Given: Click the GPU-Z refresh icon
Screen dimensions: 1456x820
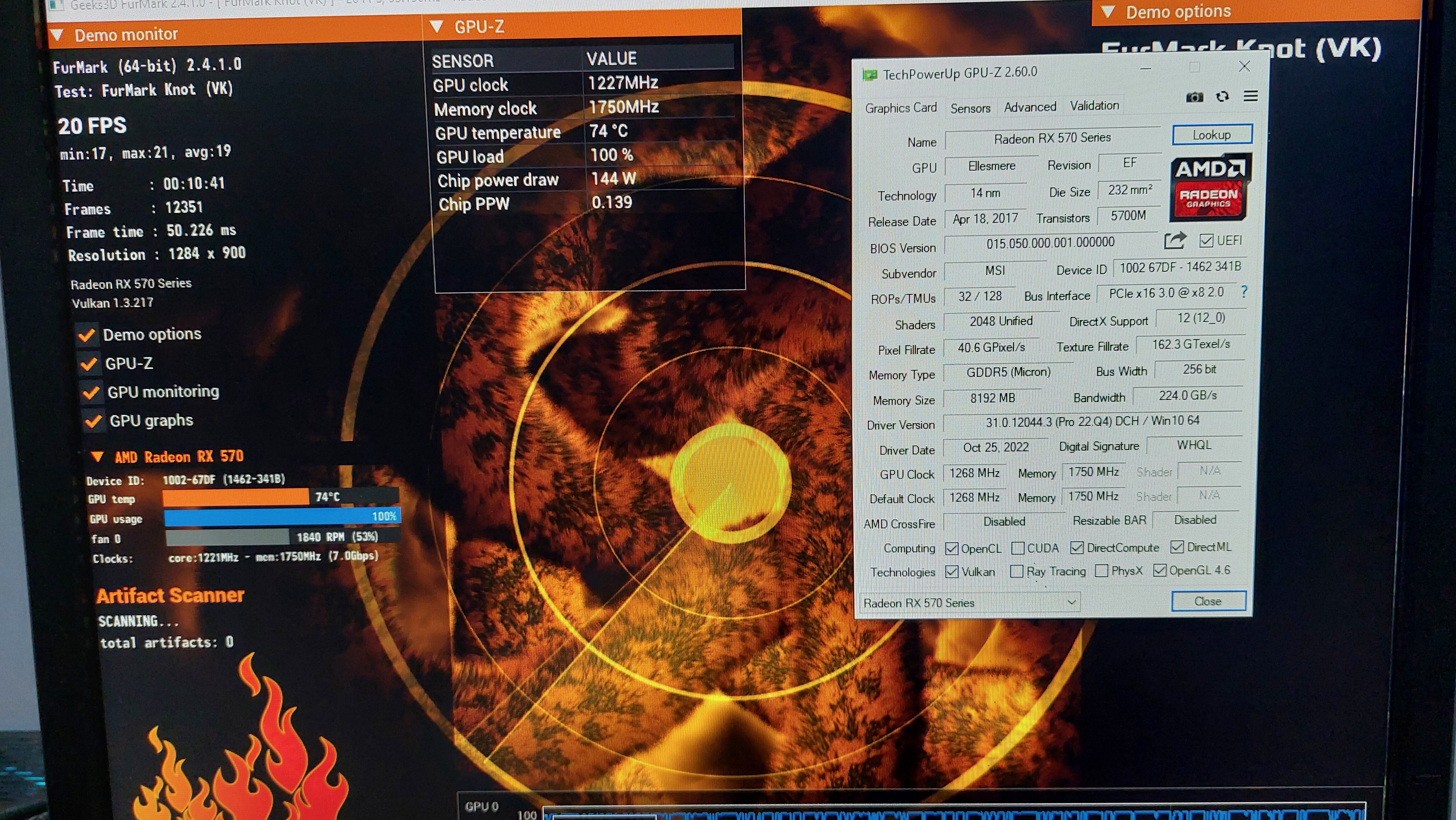Looking at the screenshot, I should pyautogui.click(x=1222, y=97).
